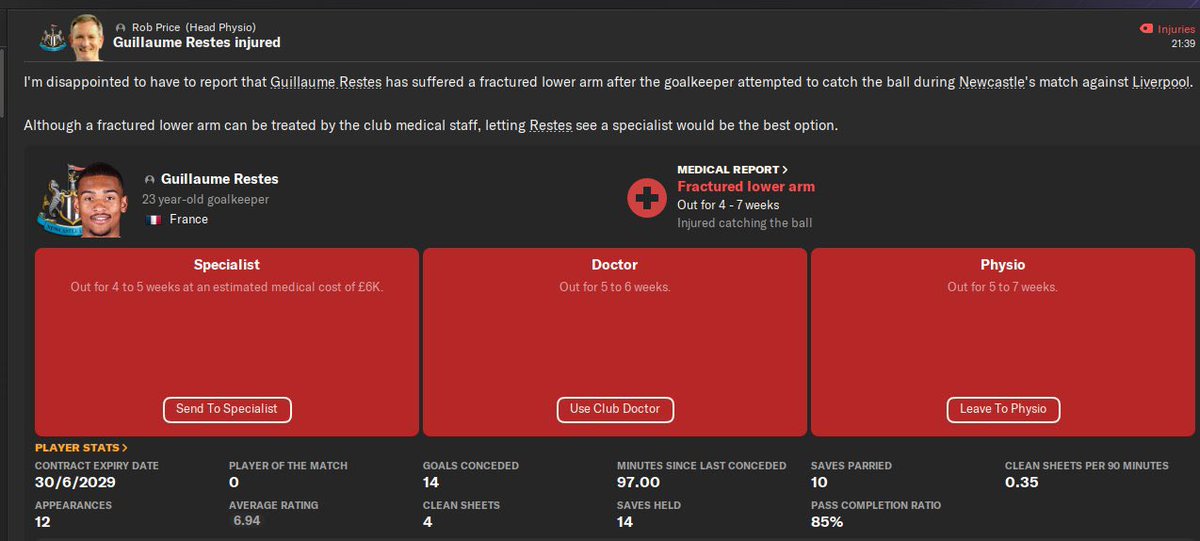Viewport: 1200px width, 541px height.
Task: Select the Doctor treatment card title
Action: 615,265
